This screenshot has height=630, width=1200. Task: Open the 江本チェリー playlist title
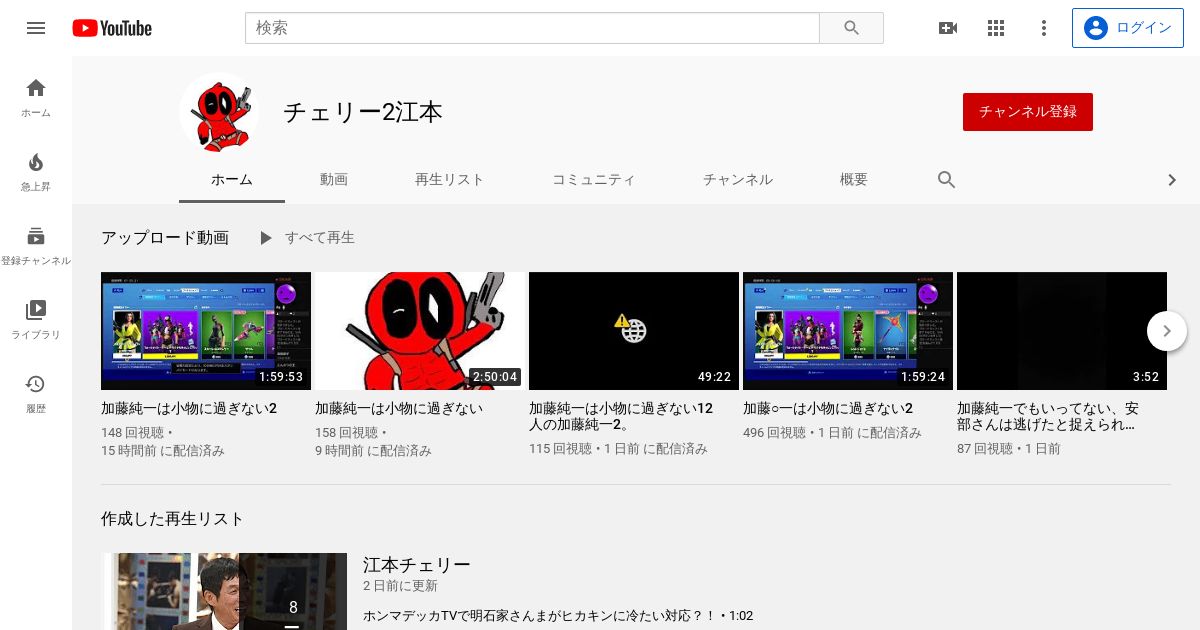pos(417,565)
